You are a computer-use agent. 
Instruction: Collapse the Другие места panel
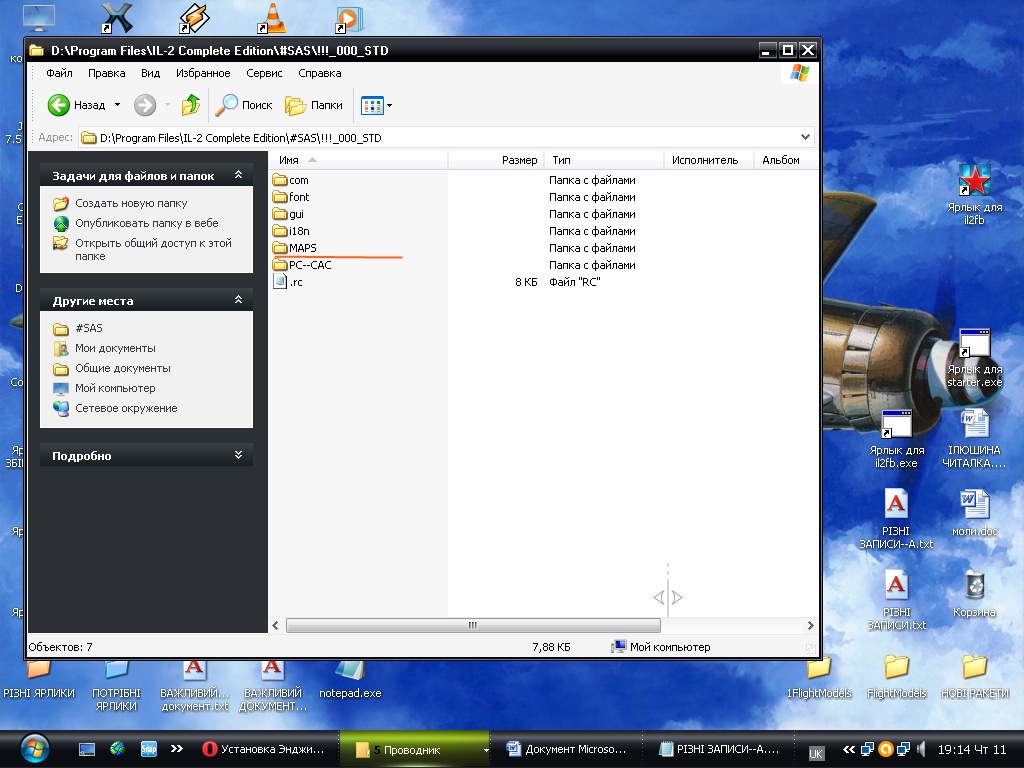[238, 300]
